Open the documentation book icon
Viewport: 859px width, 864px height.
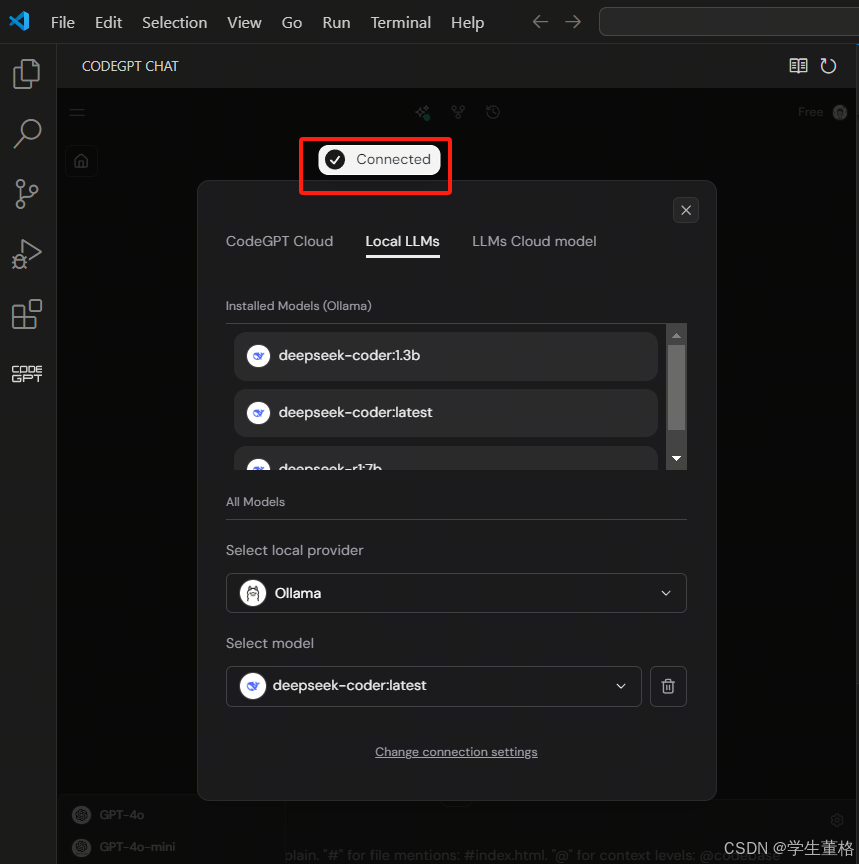coord(798,66)
